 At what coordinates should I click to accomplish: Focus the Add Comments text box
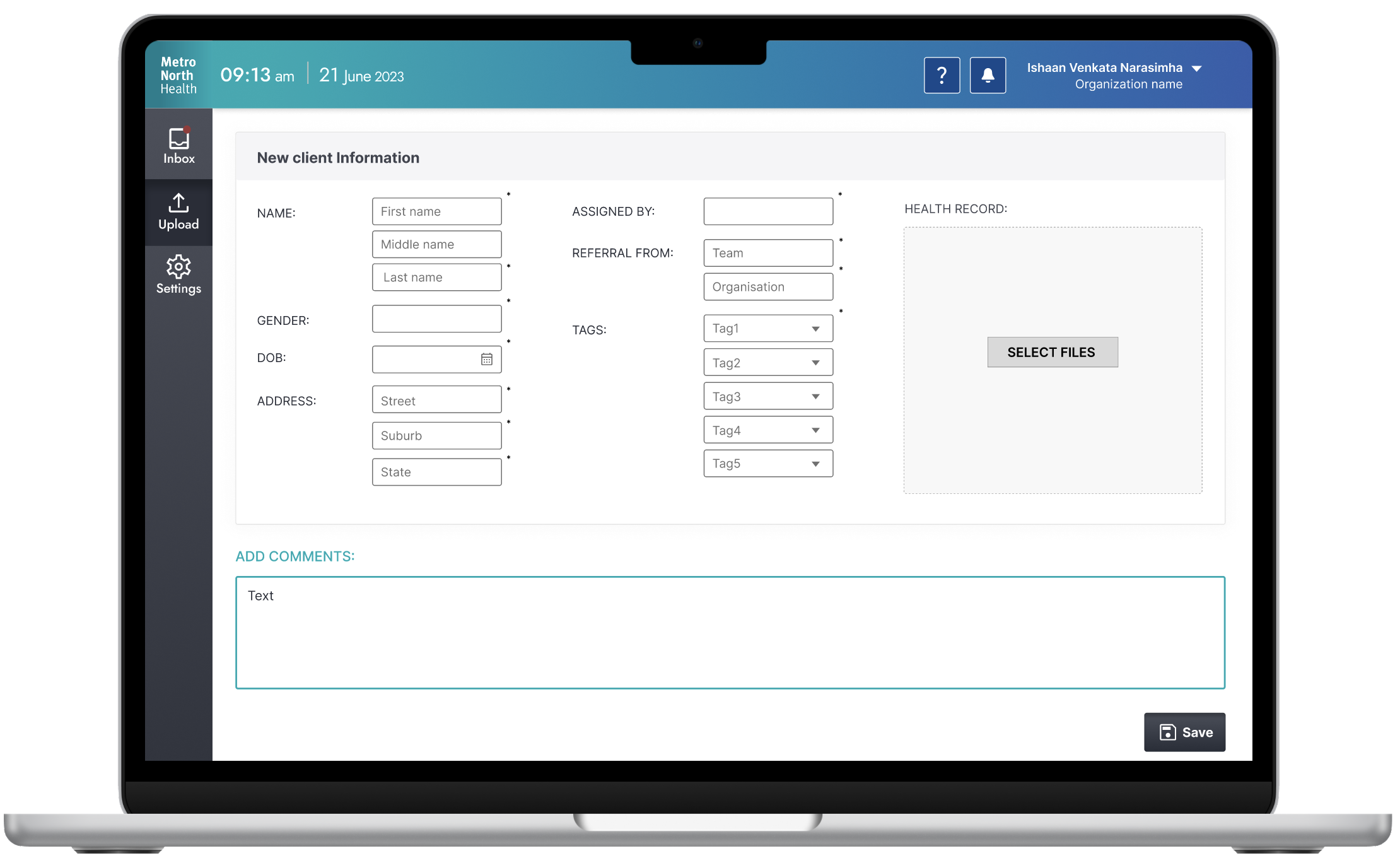[x=730, y=632]
